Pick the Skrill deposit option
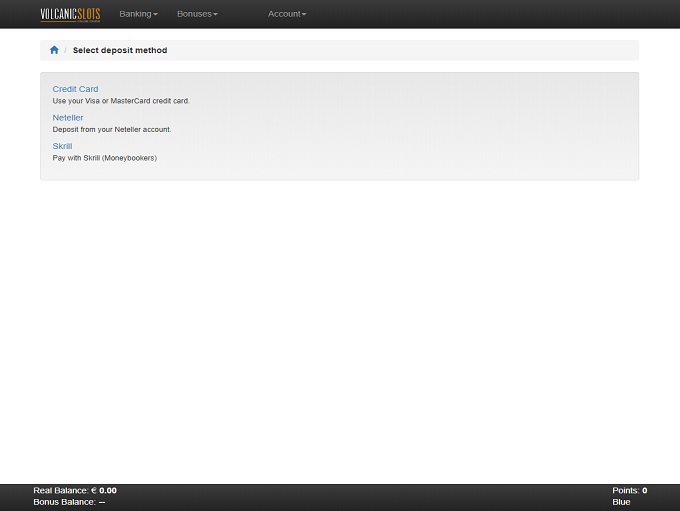680x511 pixels. [x=62, y=146]
